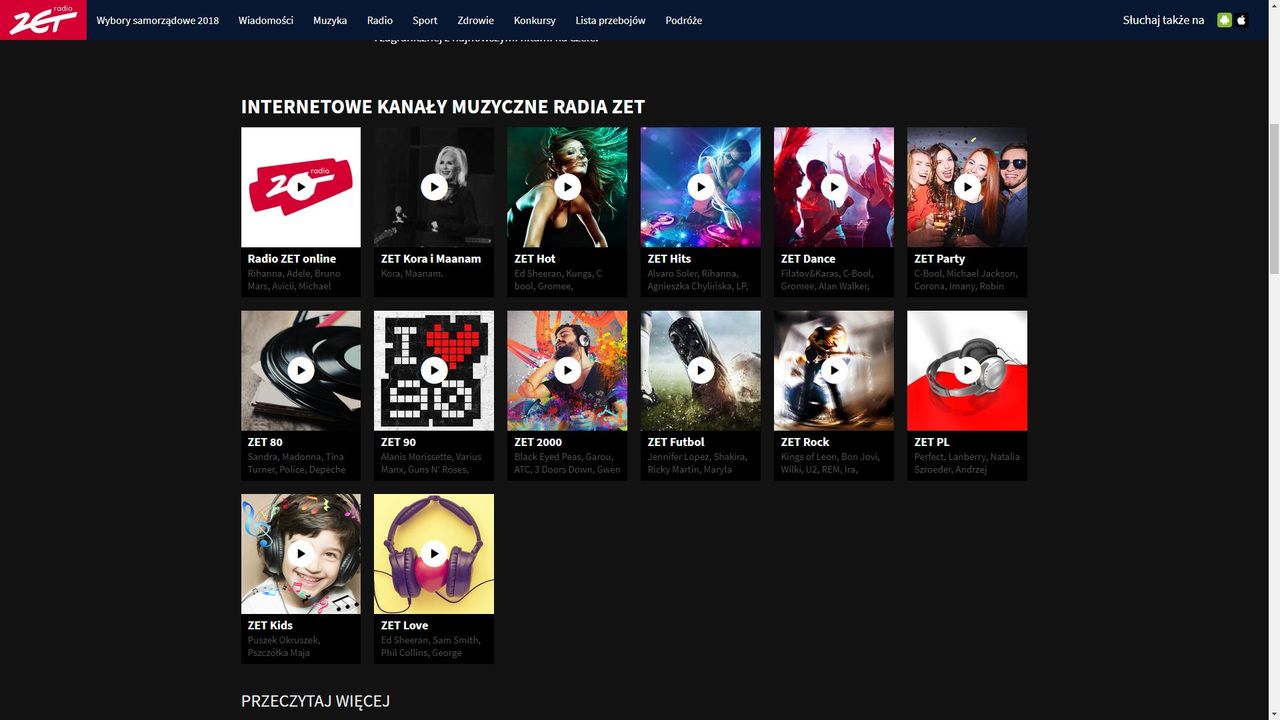Click the Radio ZET online title
1280x720 pixels.
tap(292, 259)
